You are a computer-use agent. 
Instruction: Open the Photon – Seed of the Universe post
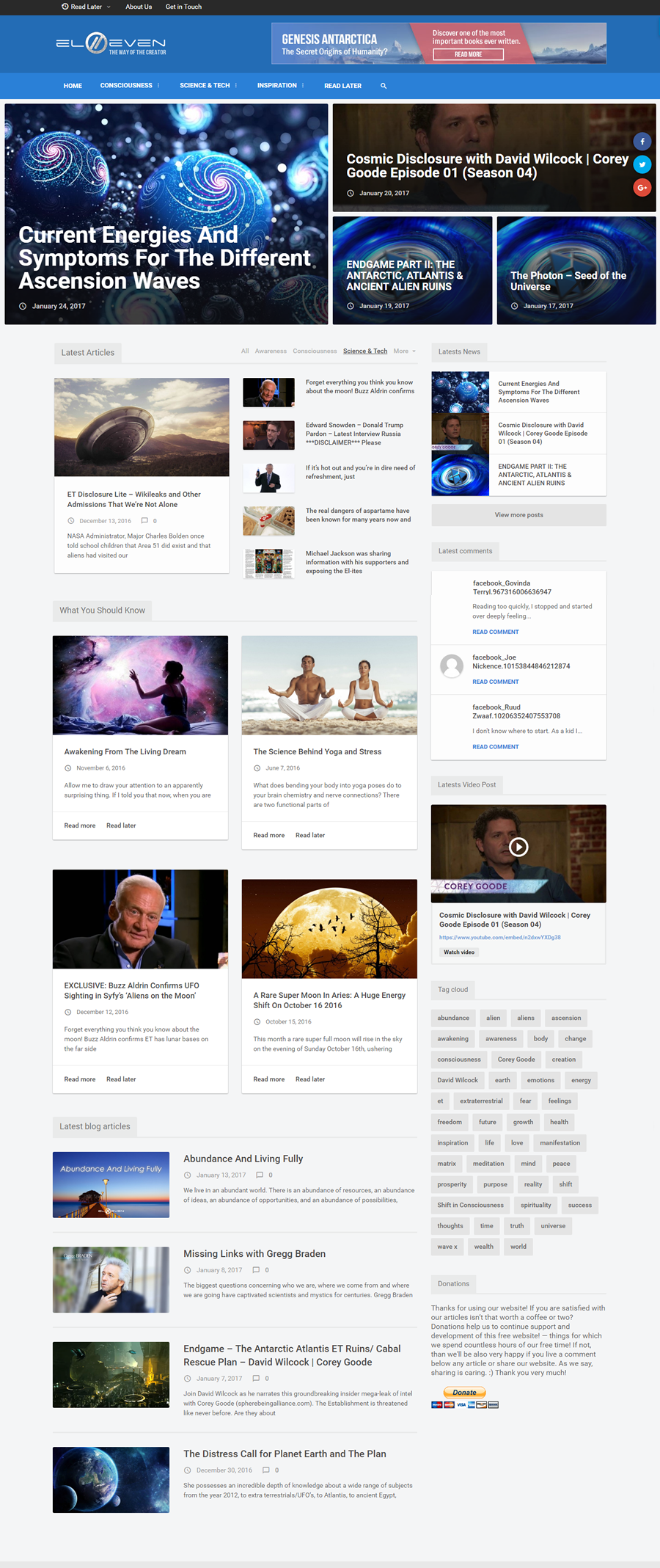568,281
